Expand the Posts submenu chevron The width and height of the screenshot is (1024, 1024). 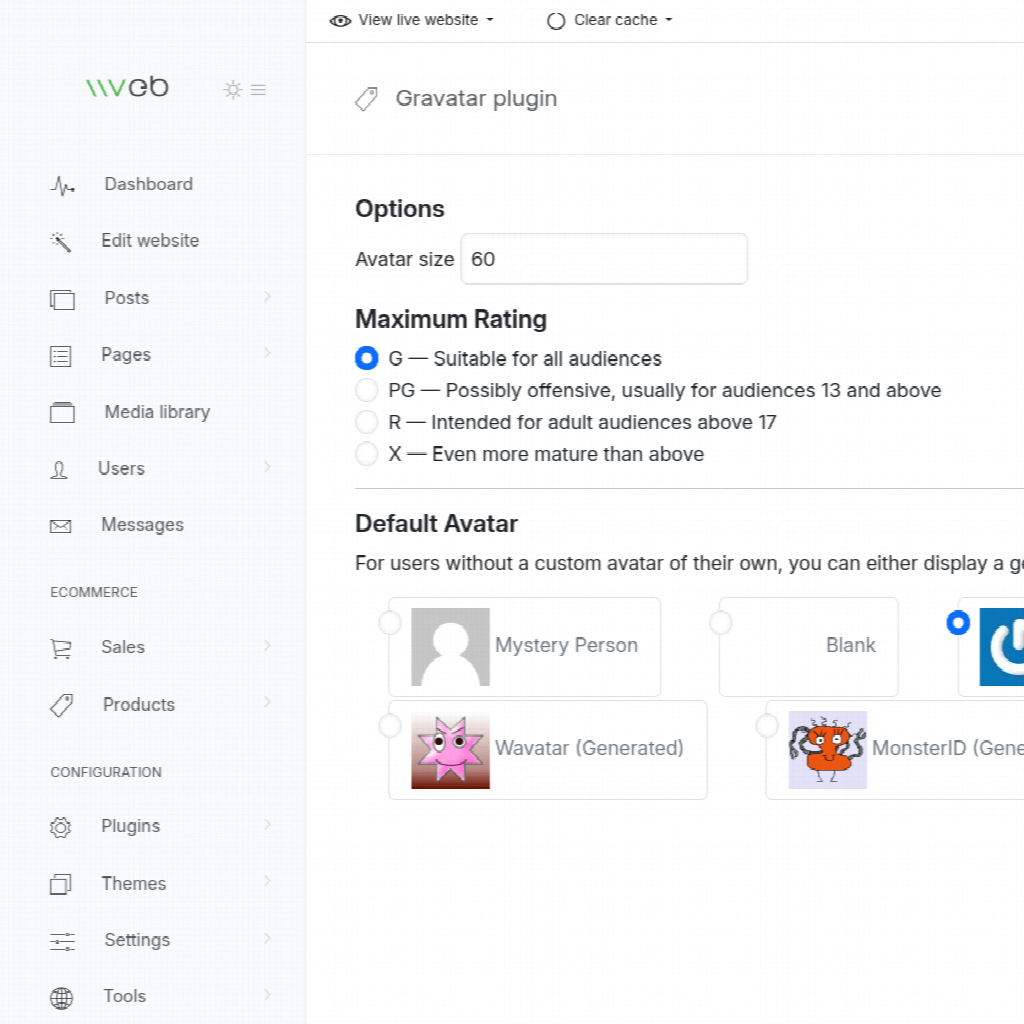click(267, 297)
